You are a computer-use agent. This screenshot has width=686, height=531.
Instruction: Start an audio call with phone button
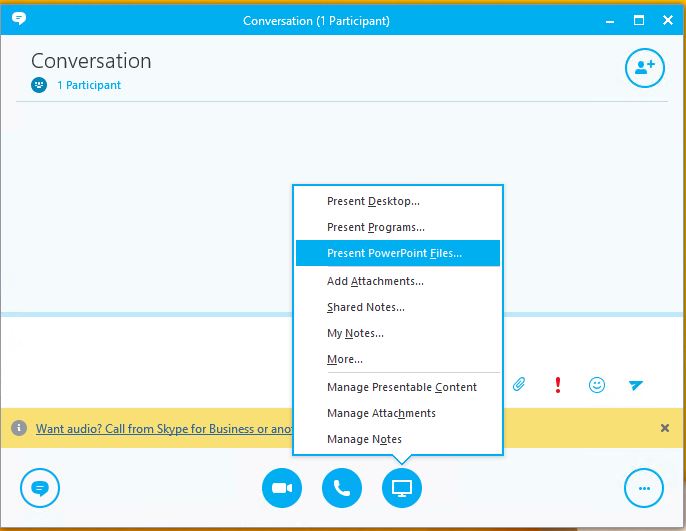(x=342, y=488)
